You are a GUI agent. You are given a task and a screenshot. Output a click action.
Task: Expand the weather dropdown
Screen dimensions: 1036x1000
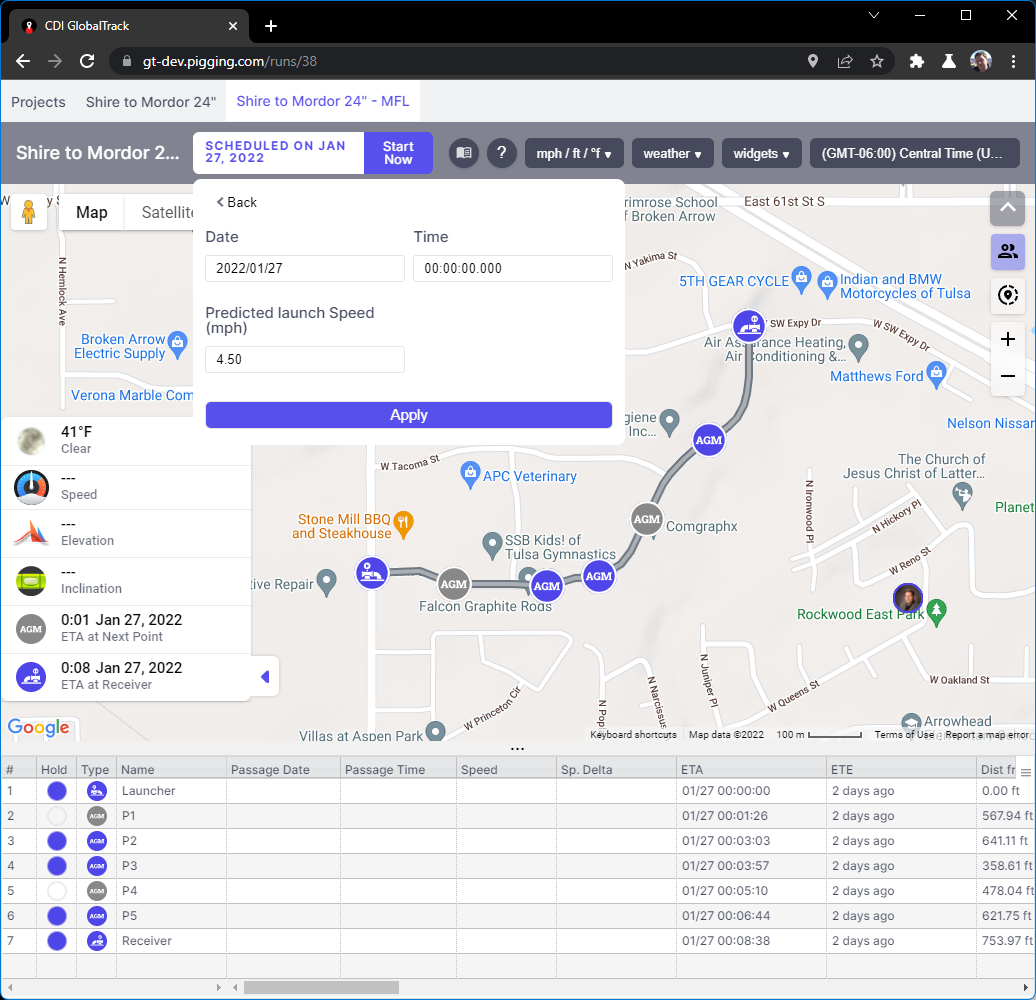point(672,153)
